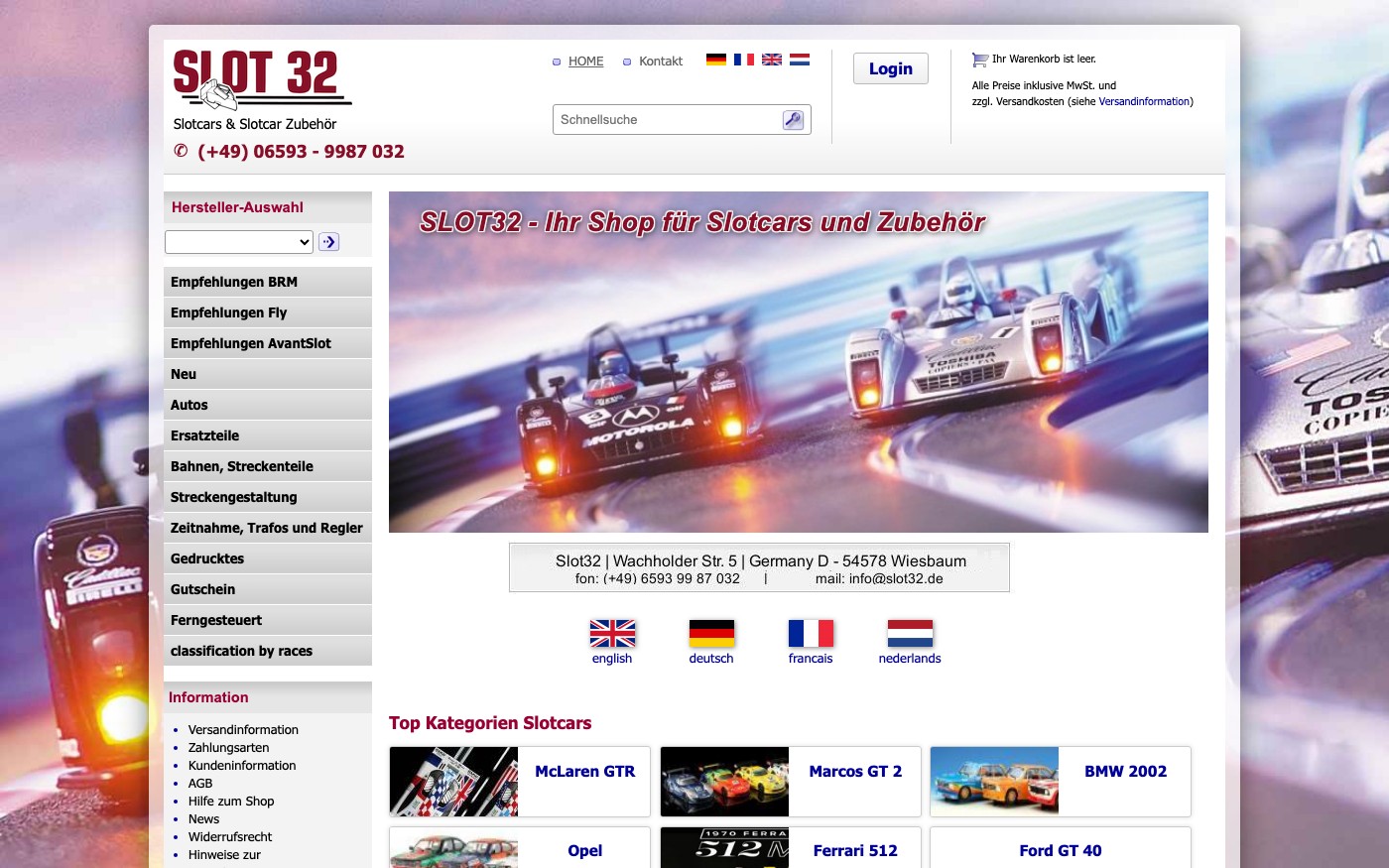Click the Ferrari 512 category thumbnail
The image size is (1389, 868).
725,848
